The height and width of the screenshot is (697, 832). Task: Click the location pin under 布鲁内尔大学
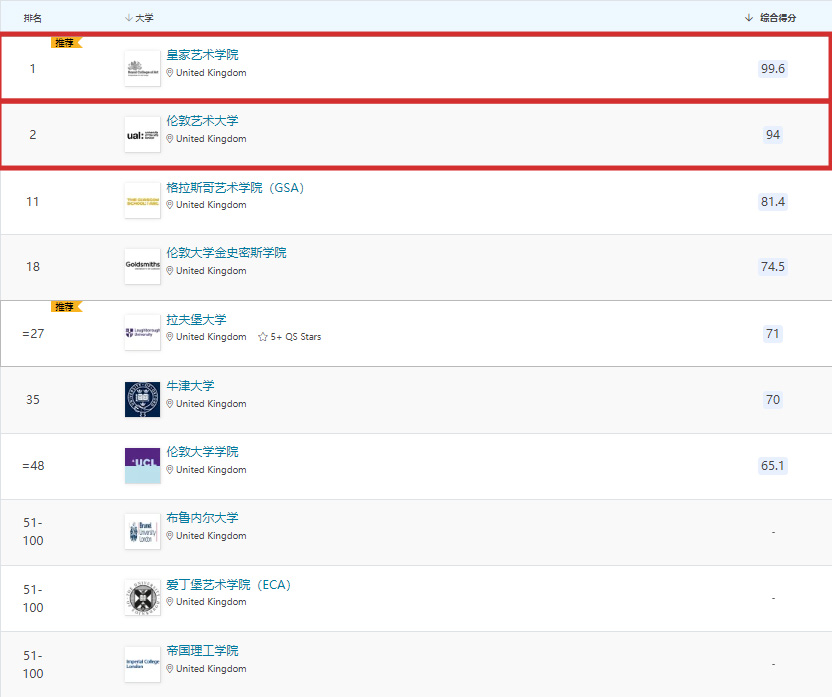pos(170,536)
